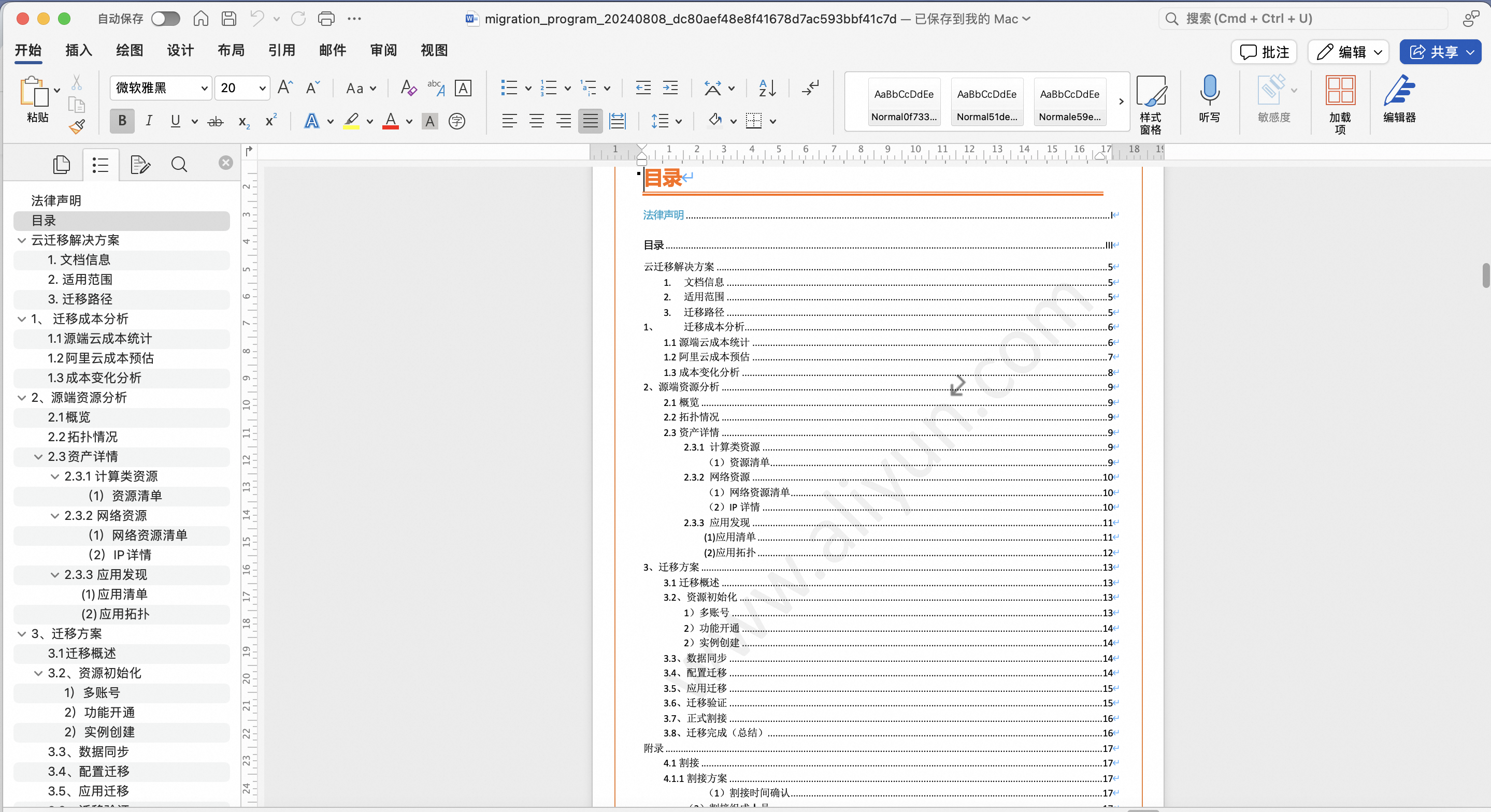Go to 3.1 迁移概述 in sidebar
The image size is (1491, 812).
[x=82, y=654]
